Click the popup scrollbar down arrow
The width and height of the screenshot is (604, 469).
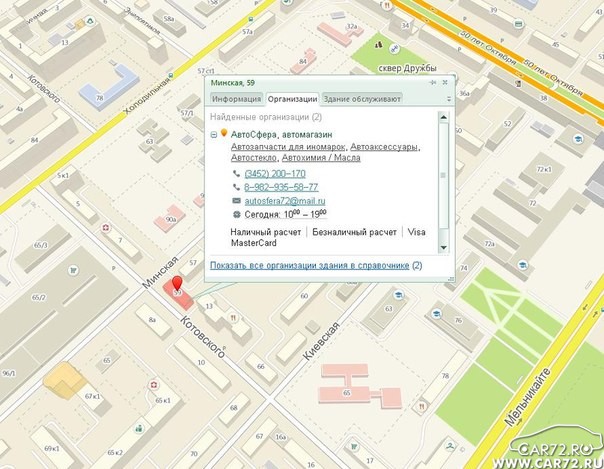pyautogui.click(x=443, y=248)
